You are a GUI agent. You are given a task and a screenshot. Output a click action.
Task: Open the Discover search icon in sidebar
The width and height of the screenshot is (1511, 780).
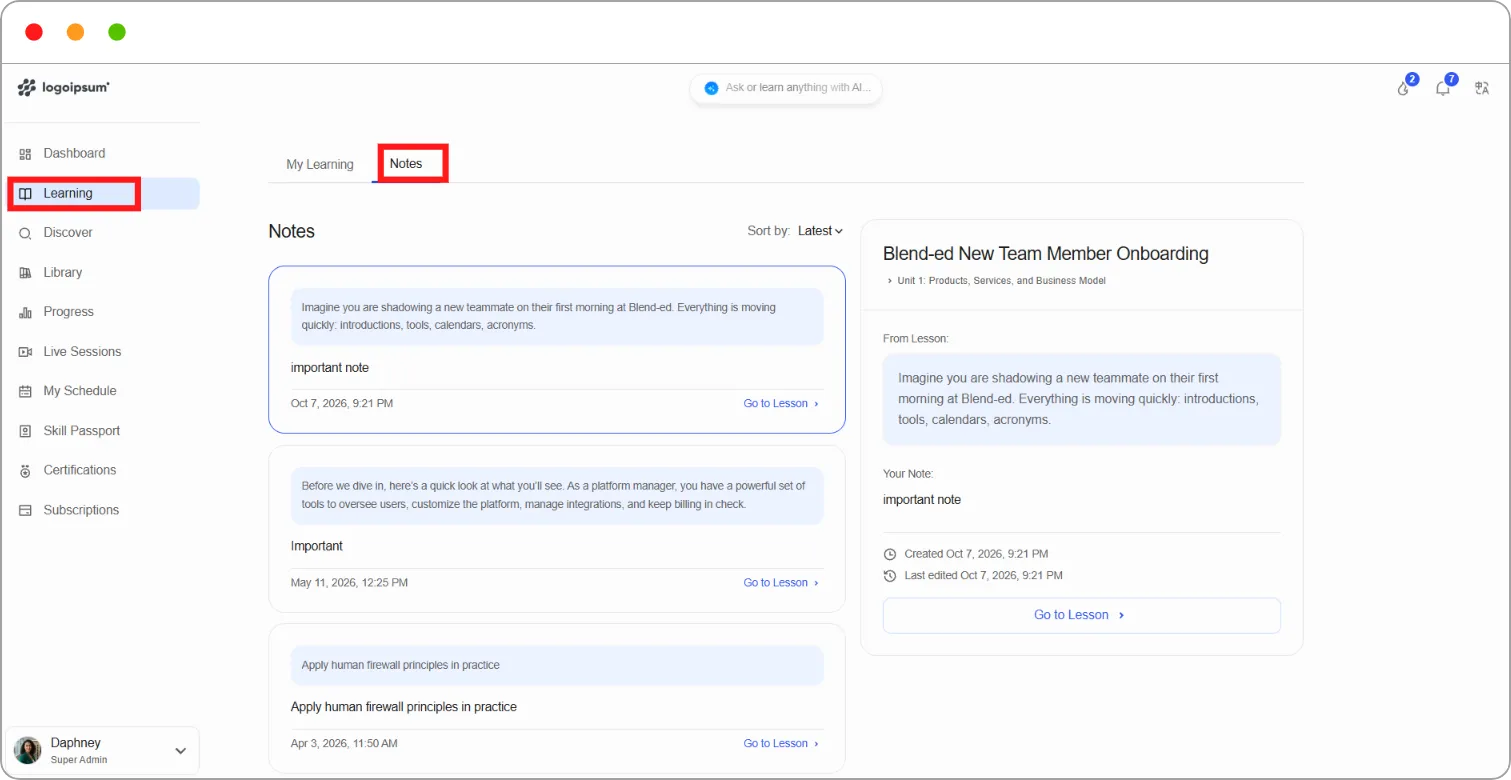26,233
